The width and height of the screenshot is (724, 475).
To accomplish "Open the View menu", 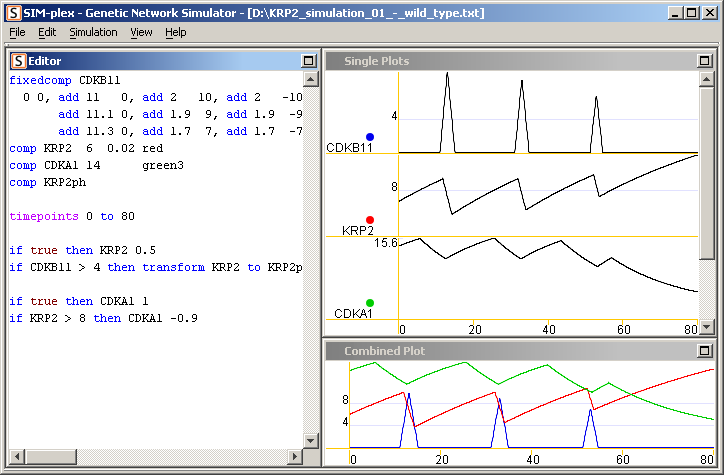I will tap(141, 32).
